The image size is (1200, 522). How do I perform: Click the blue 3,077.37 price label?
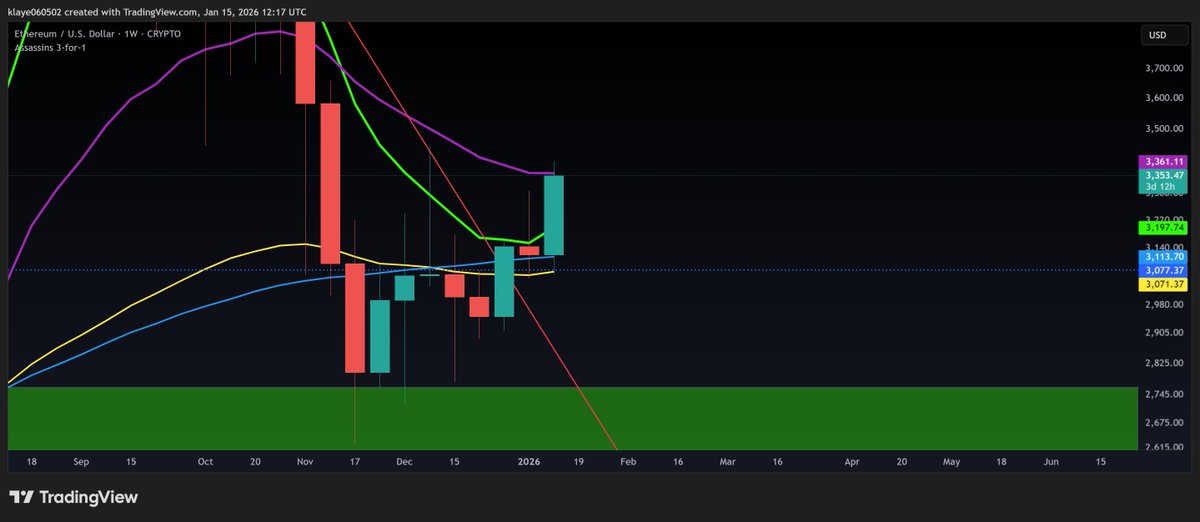click(x=1163, y=270)
